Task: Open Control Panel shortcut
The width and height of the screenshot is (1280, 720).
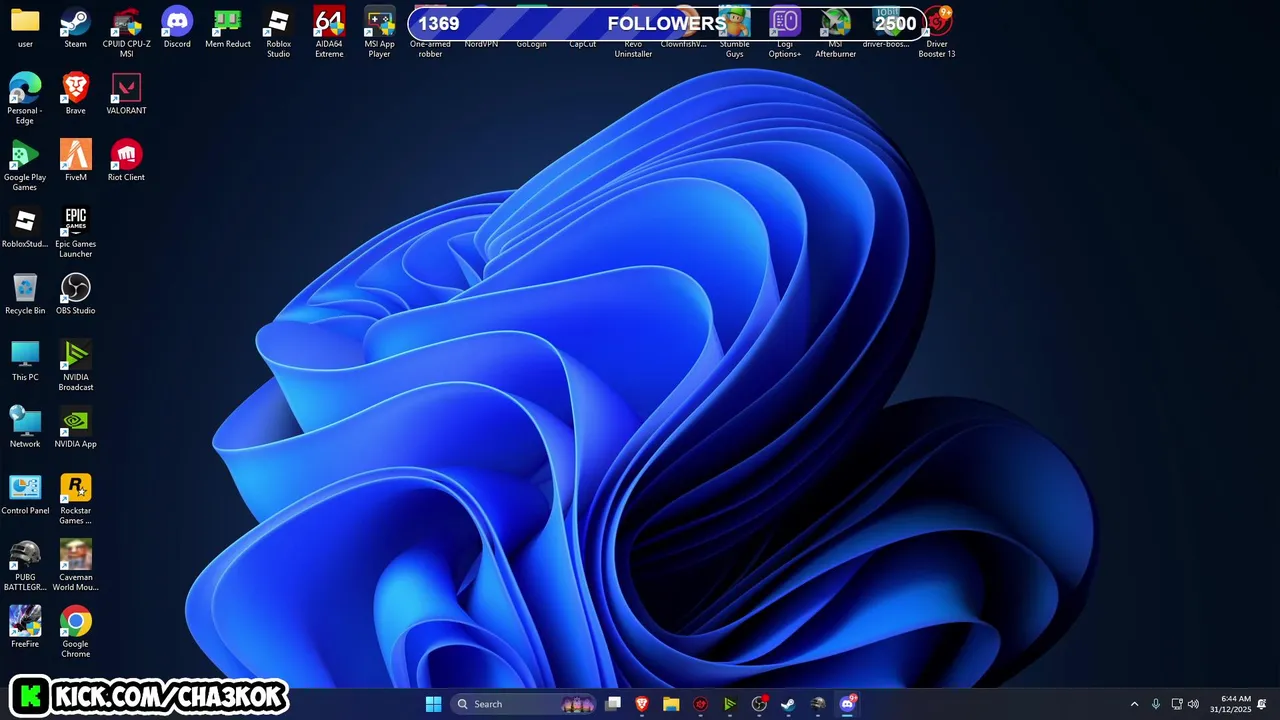Action: pos(25,488)
